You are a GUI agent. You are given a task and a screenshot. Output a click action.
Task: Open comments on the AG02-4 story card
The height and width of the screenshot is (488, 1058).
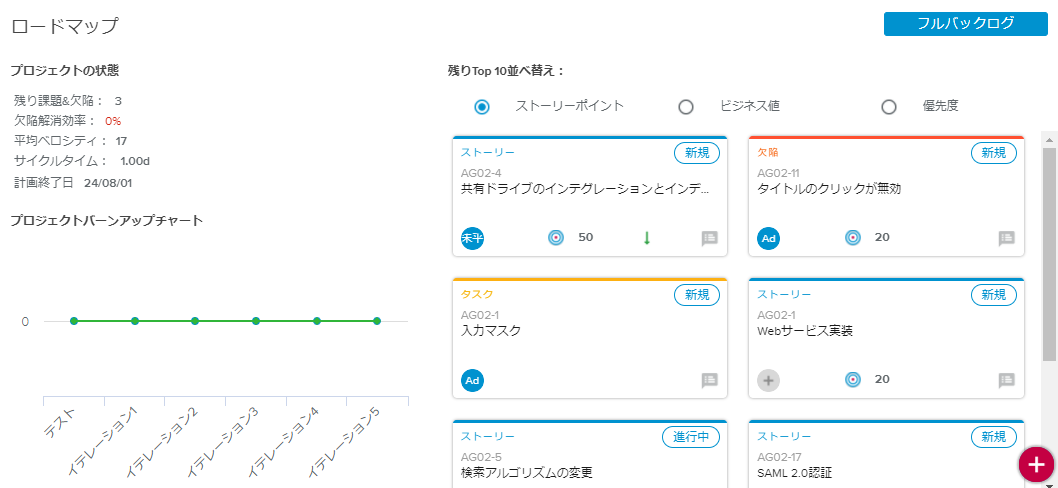710,238
